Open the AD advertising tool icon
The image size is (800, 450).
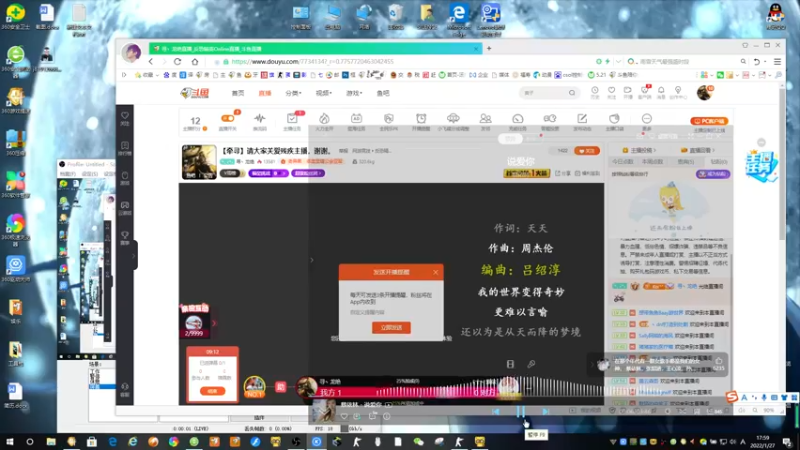[x=356, y=118]
